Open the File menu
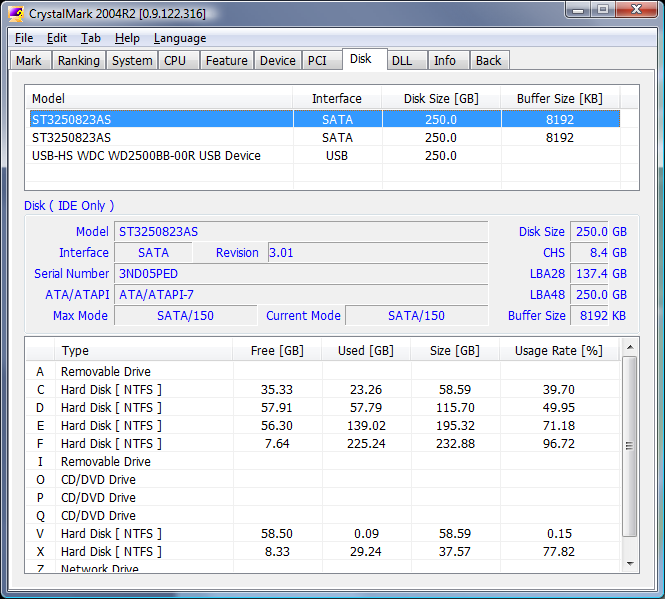 tap(24, 38)
